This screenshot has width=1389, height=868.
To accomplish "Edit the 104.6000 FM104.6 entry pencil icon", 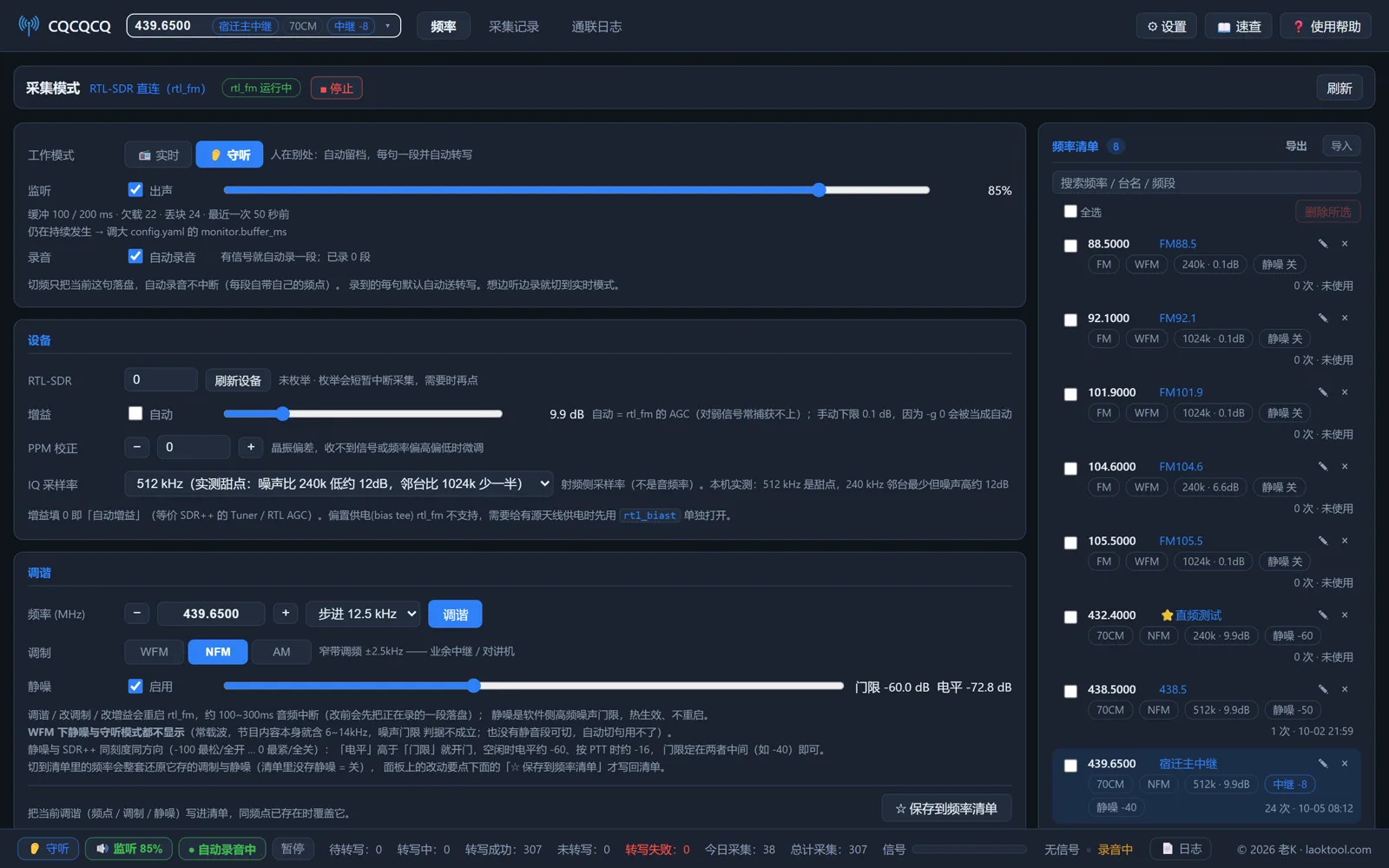I will (1323, 466).
